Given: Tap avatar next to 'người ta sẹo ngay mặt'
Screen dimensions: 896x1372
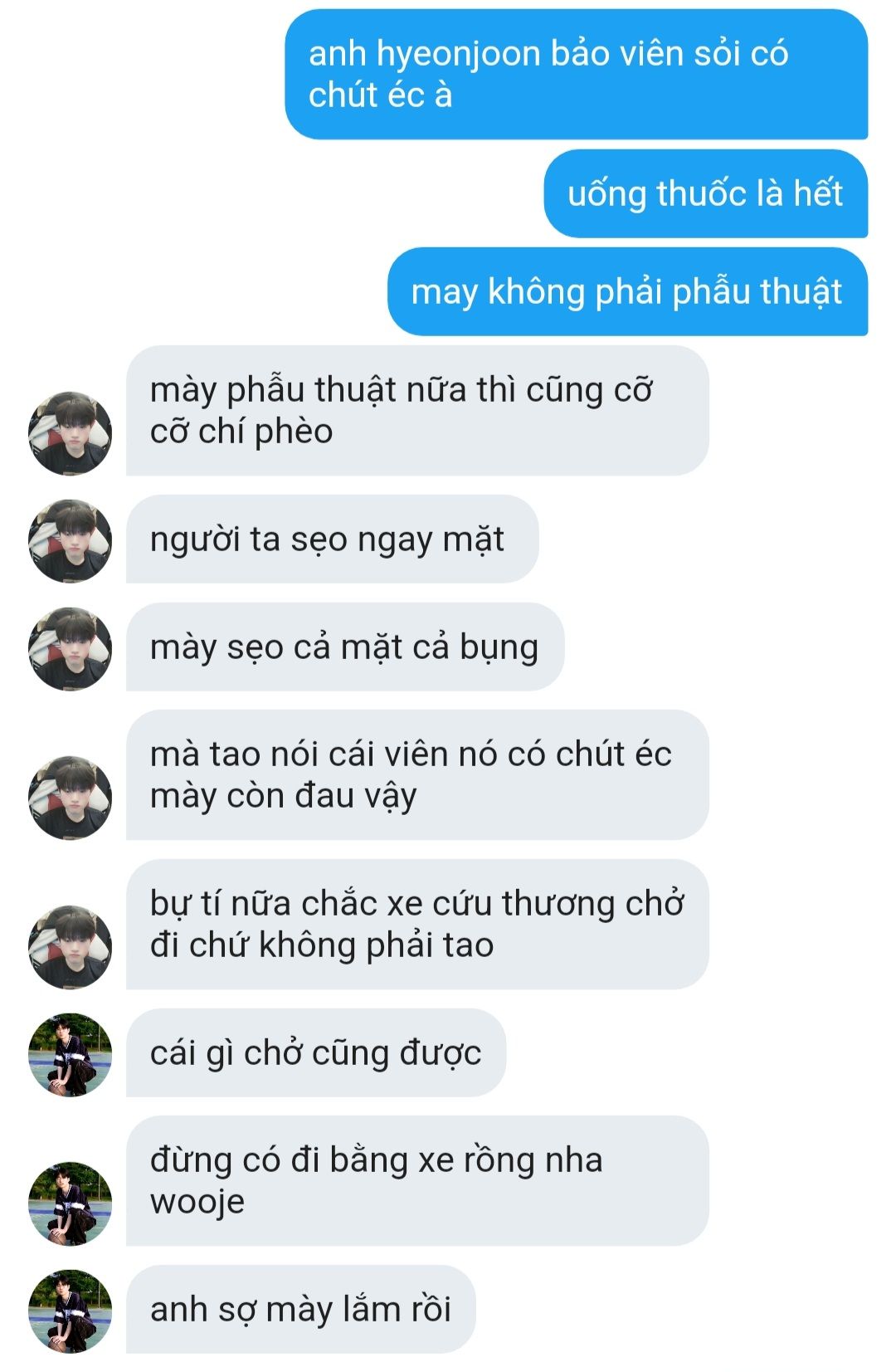Looking at the screenshot, I should (x=70, y=540).
